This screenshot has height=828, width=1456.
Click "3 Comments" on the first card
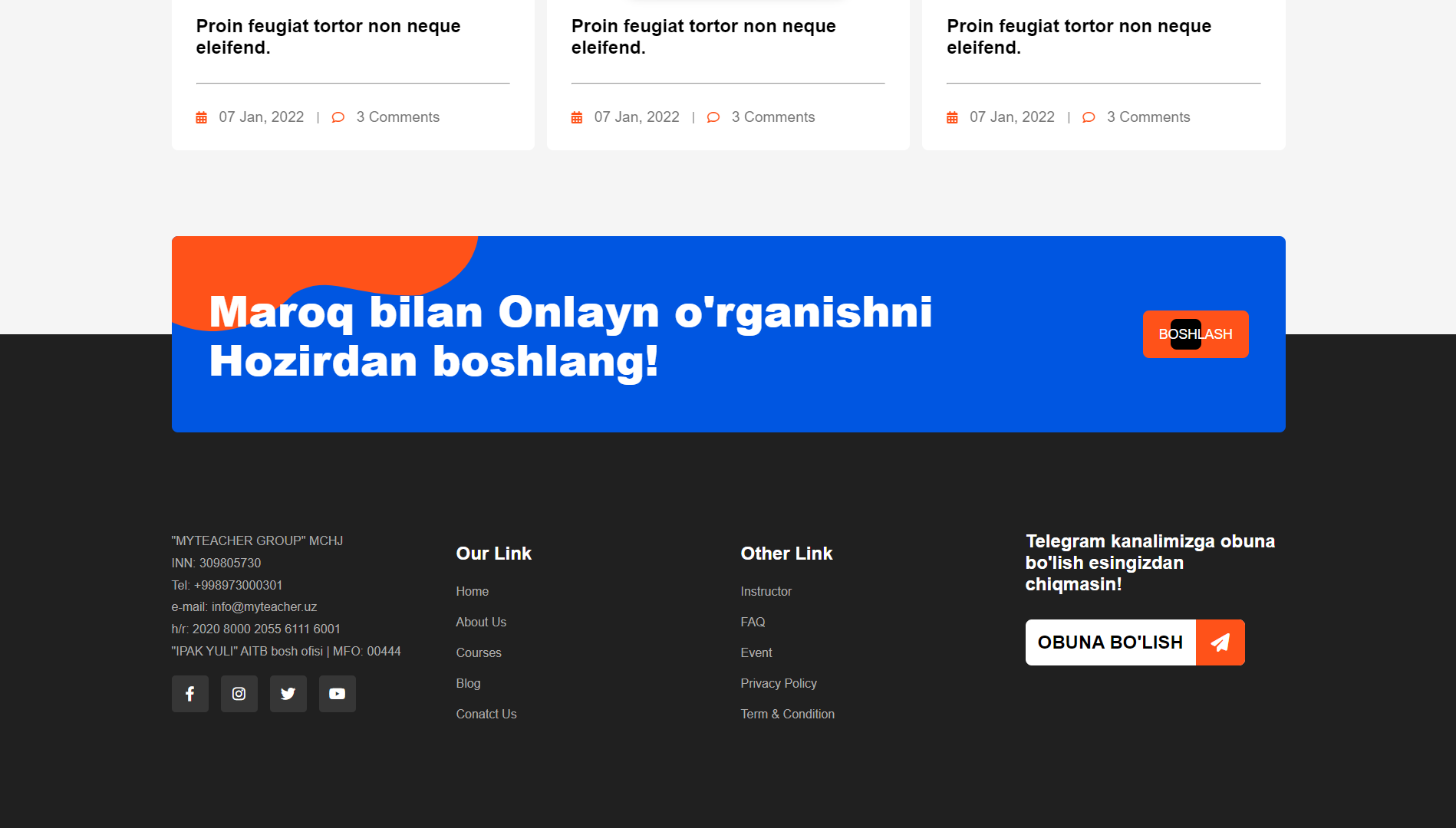(x=398, y=117)
